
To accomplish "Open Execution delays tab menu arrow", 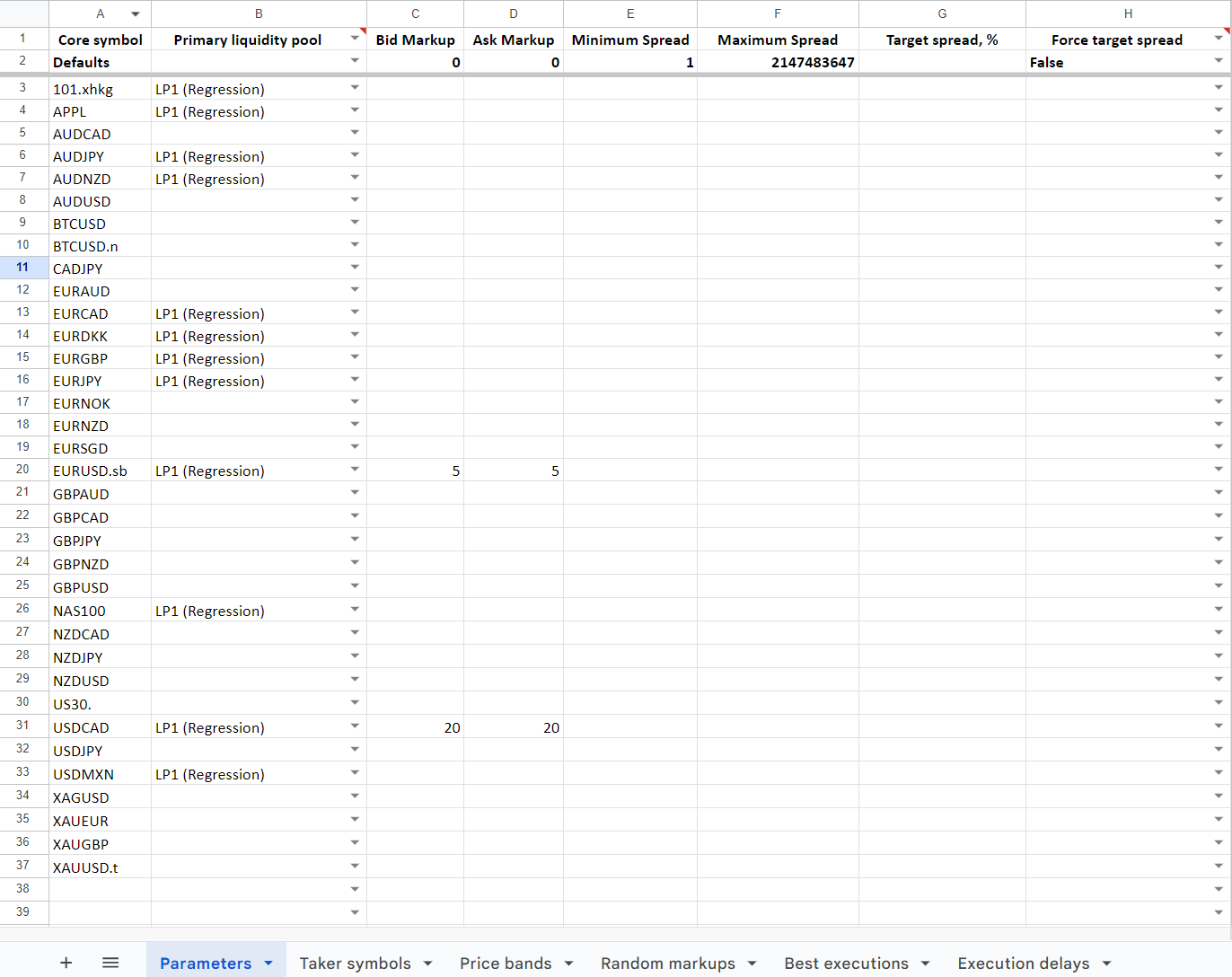I will (1106, 964).
